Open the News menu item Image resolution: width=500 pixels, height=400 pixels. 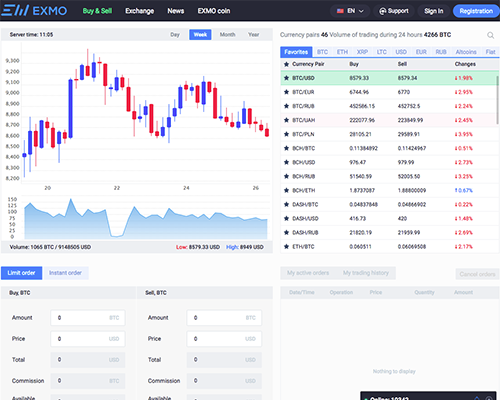click(176, 11)
